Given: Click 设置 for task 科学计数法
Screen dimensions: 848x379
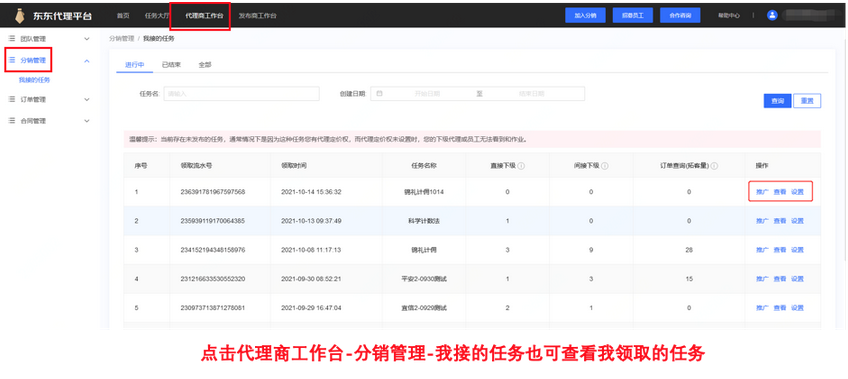Looking at the screenshot, I should pos(797,221).
